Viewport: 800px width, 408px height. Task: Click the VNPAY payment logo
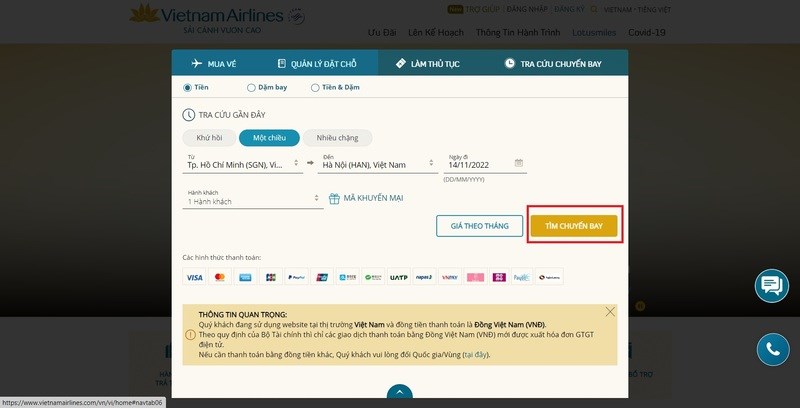pos(449,277)
